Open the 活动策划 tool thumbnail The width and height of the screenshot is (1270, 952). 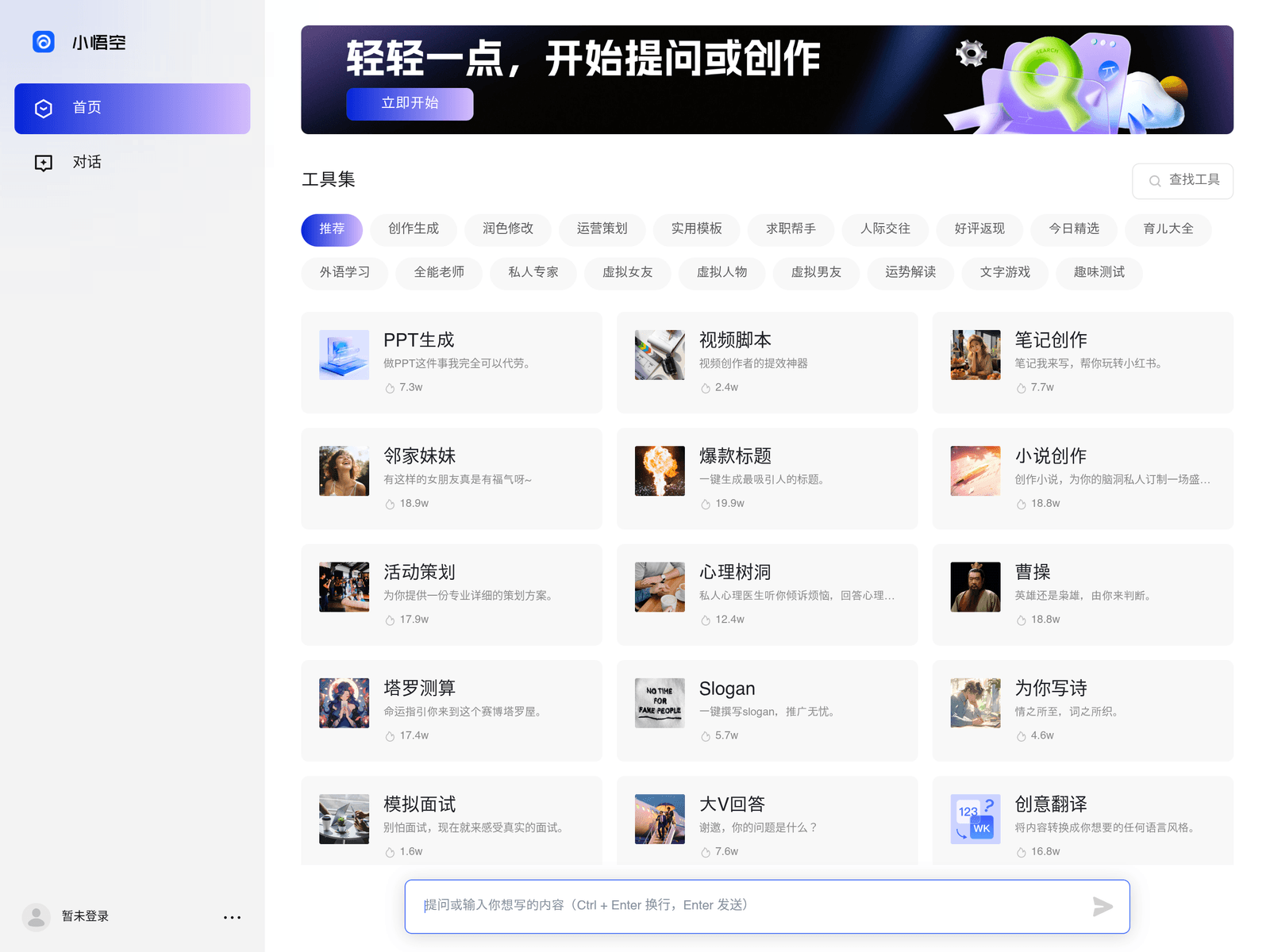coord(344,587)
